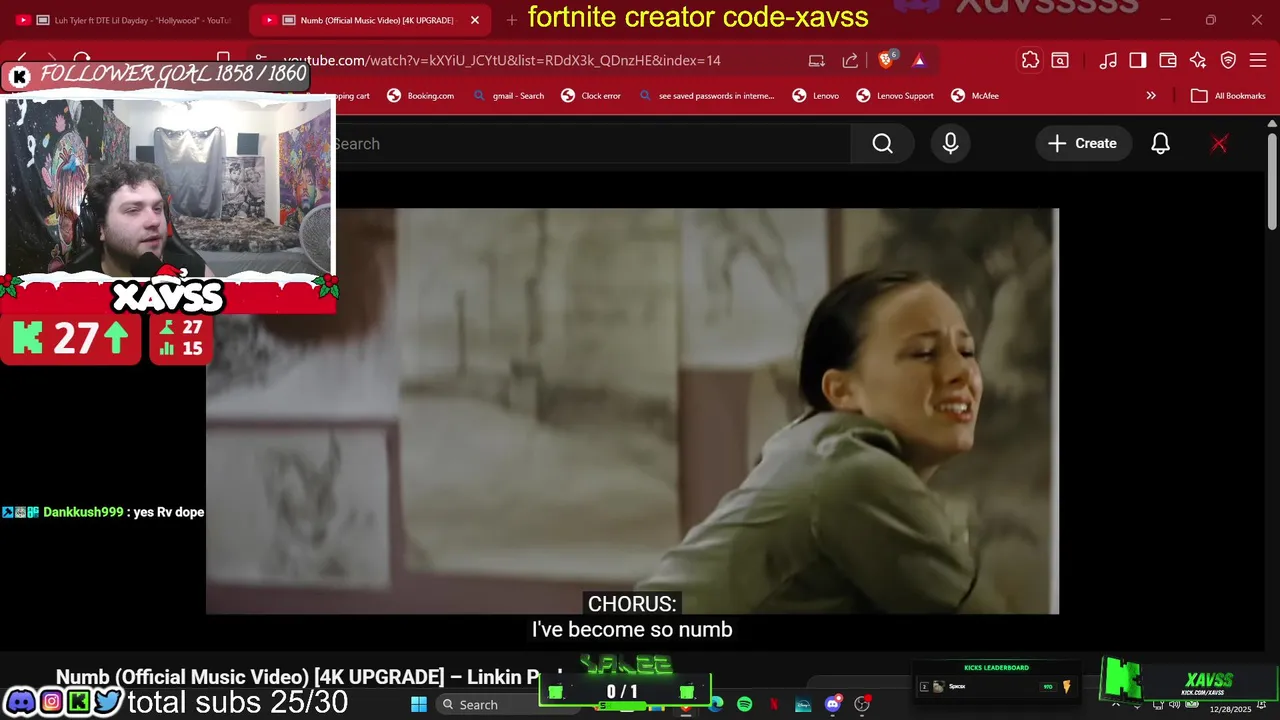Image resolution: width=1280 pixels, height=720 pixels.
Task: Open the Clock error bookmark
Action: (591, 96)
